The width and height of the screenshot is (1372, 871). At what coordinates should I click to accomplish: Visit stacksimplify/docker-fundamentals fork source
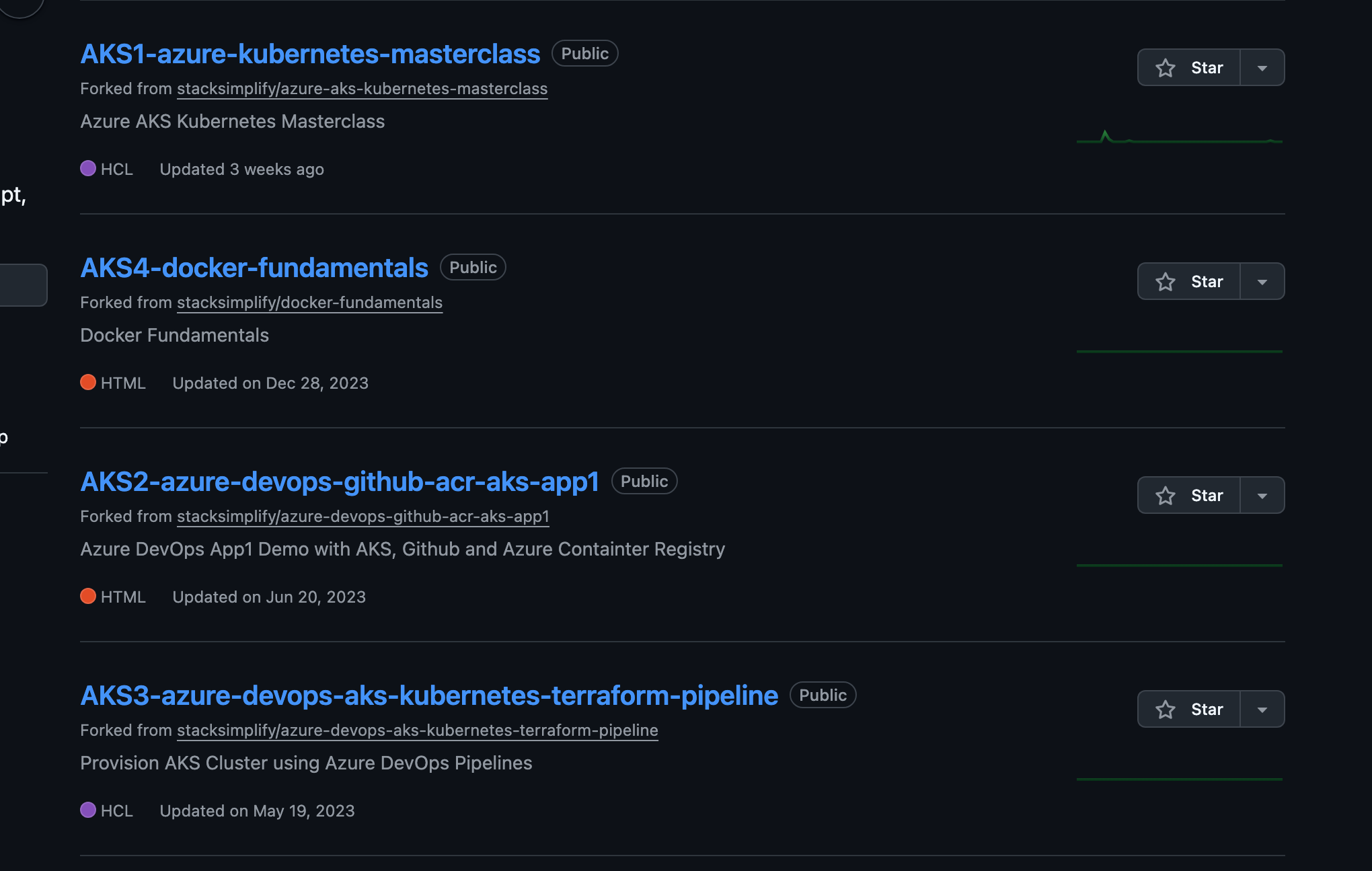point(309,303)
